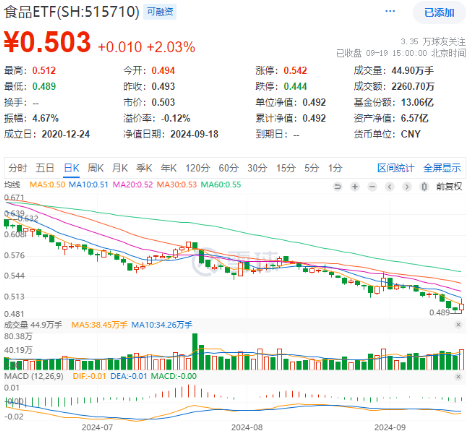Click the current price ¥0.503
The width and height of the screenshot is (469, 434).
pyautogui.click(x=47, y=42)
